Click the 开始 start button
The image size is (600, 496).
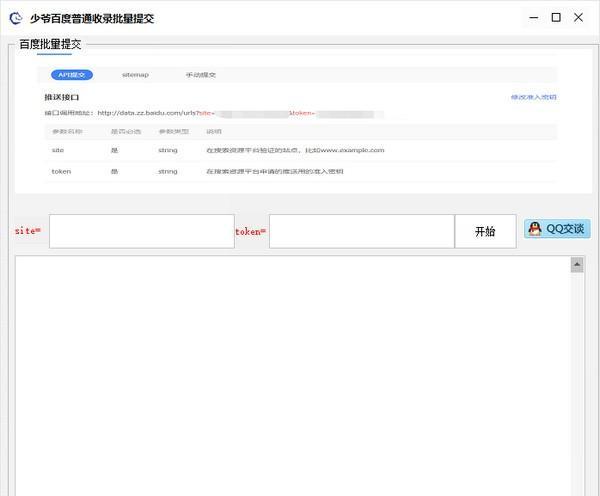pos(485,231)
